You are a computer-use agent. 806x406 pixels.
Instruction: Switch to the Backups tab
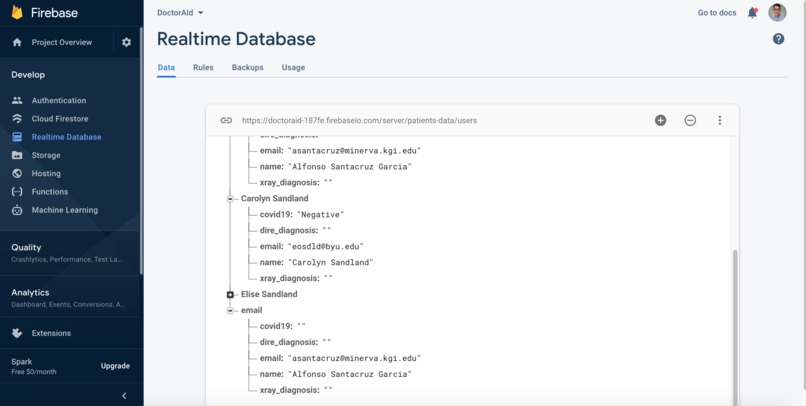(247, 67)
